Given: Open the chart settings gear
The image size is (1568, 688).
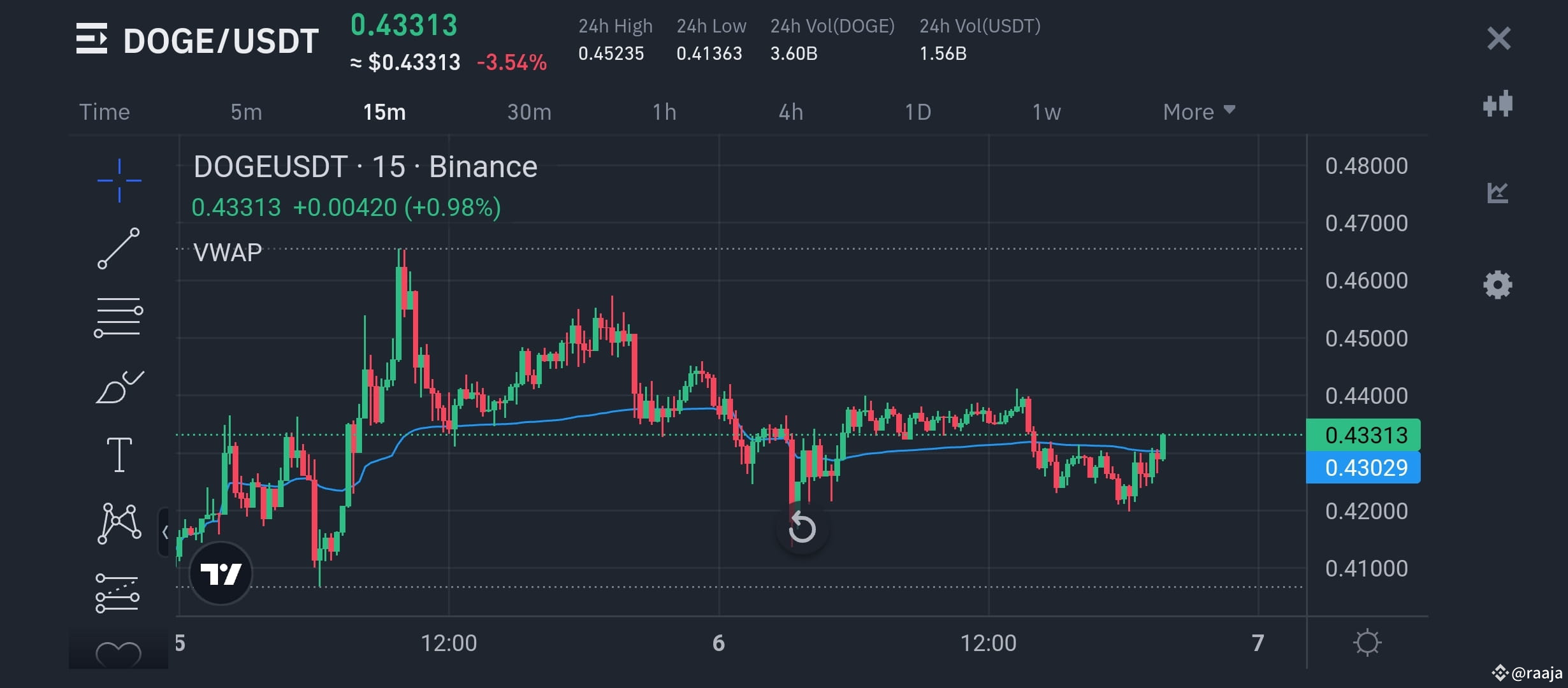Looking at the screenshot, I should click(x=1498, y=283).
